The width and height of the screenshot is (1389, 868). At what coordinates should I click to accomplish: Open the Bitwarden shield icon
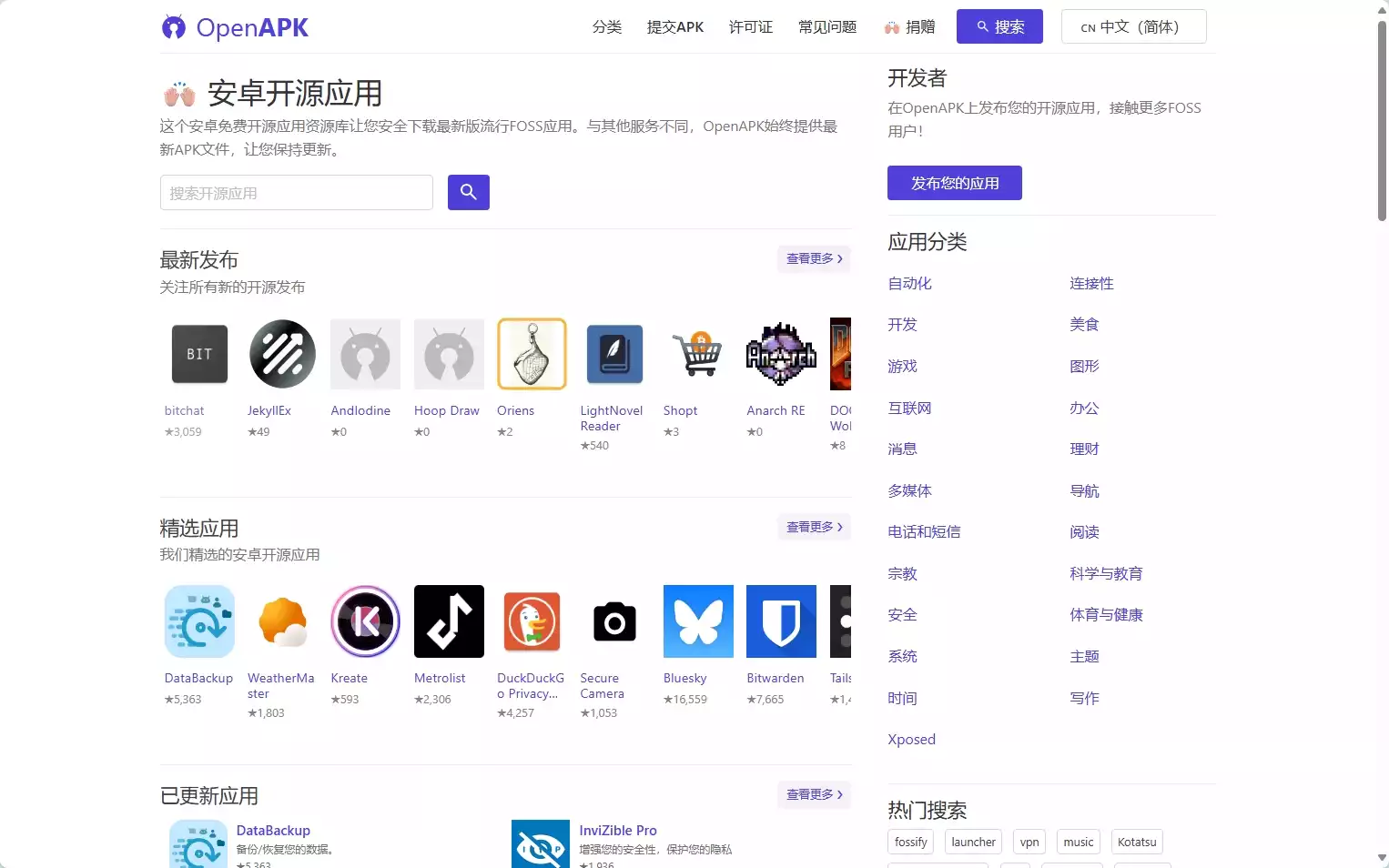click(x=781, y=621)
